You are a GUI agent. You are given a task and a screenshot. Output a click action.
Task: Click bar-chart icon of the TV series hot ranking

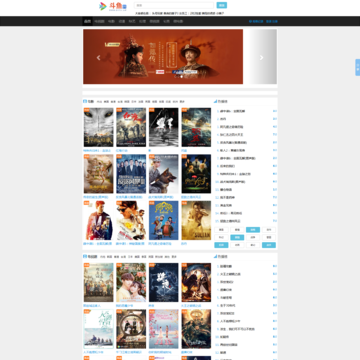tap(215, 256)
